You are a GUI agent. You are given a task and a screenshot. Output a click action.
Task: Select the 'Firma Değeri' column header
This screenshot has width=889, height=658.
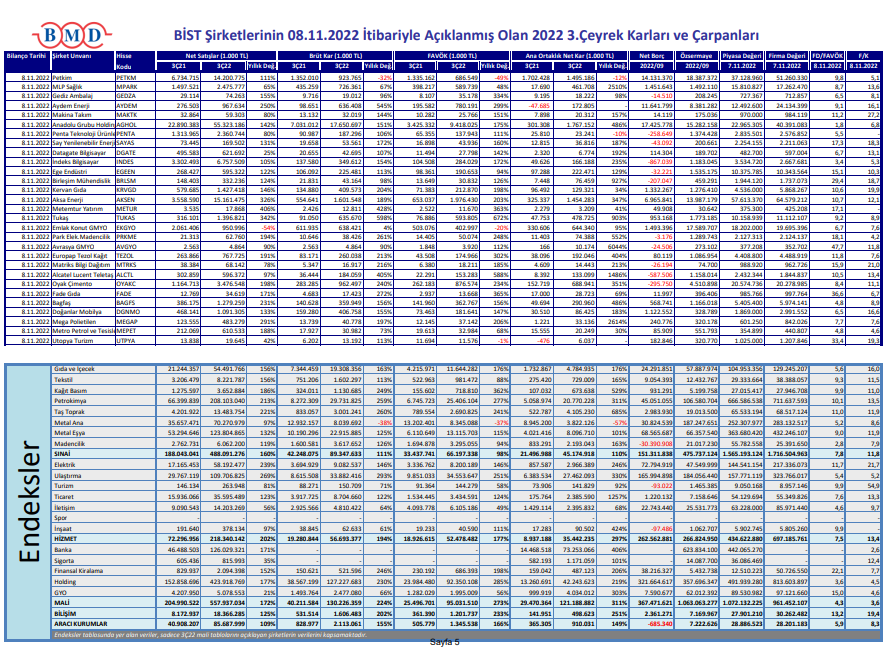(786, 56)
